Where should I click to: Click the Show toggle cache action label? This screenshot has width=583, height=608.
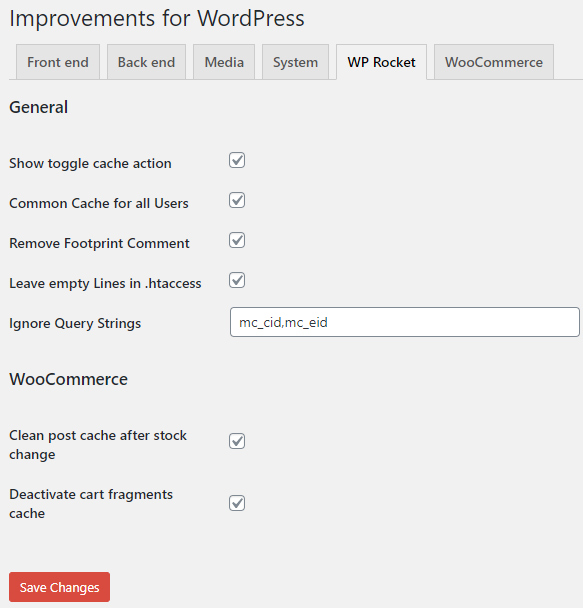click(90, 163)
